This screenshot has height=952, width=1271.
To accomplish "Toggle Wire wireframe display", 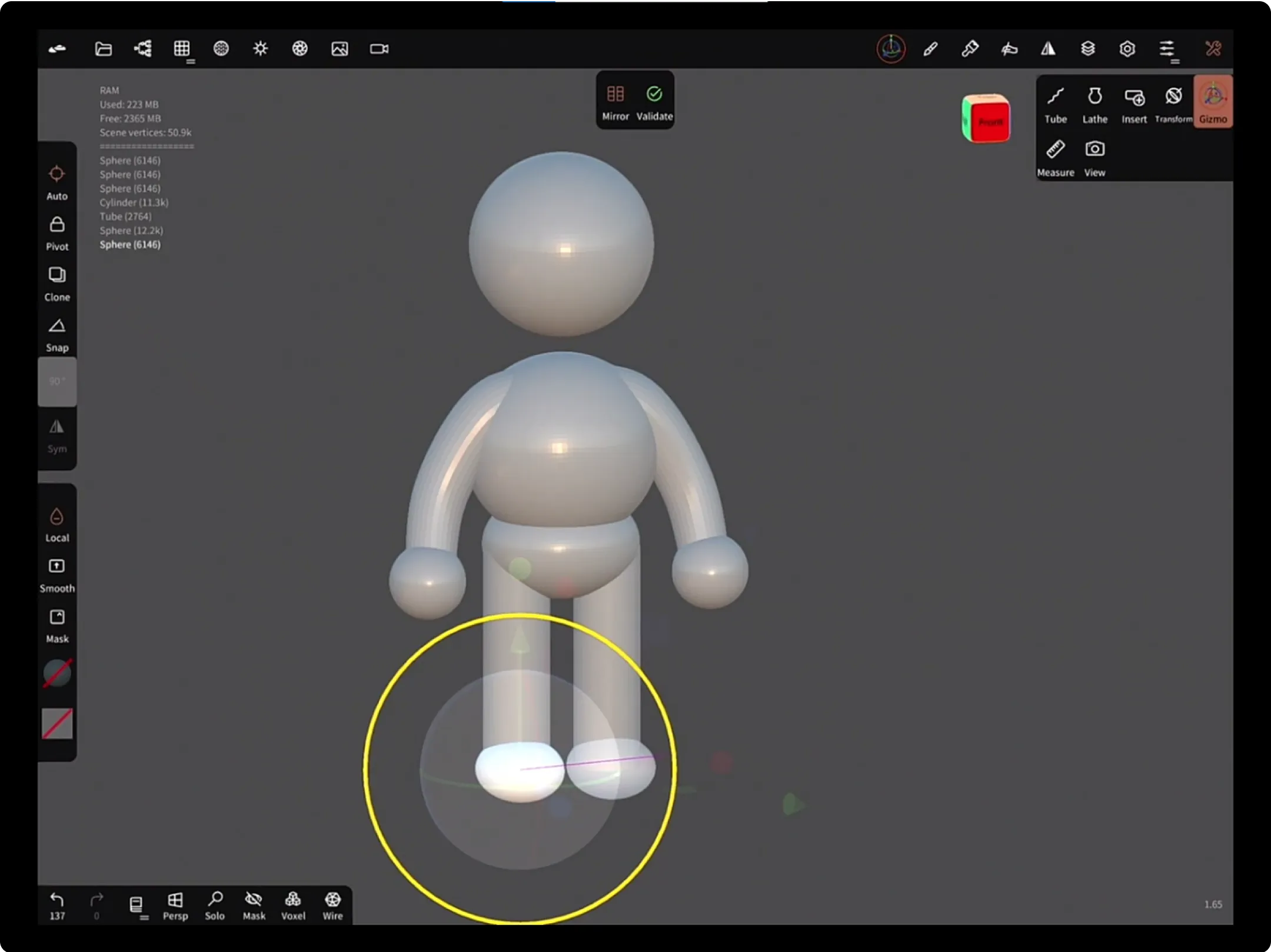I will 332,906.
